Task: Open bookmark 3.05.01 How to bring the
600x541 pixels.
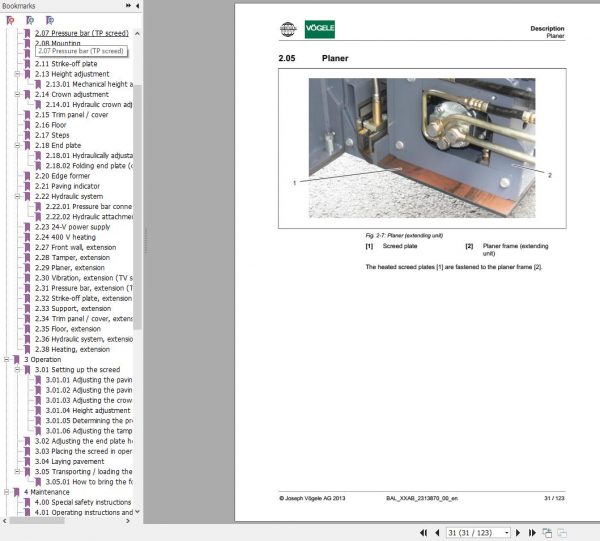Action: (x=89, y=482)
